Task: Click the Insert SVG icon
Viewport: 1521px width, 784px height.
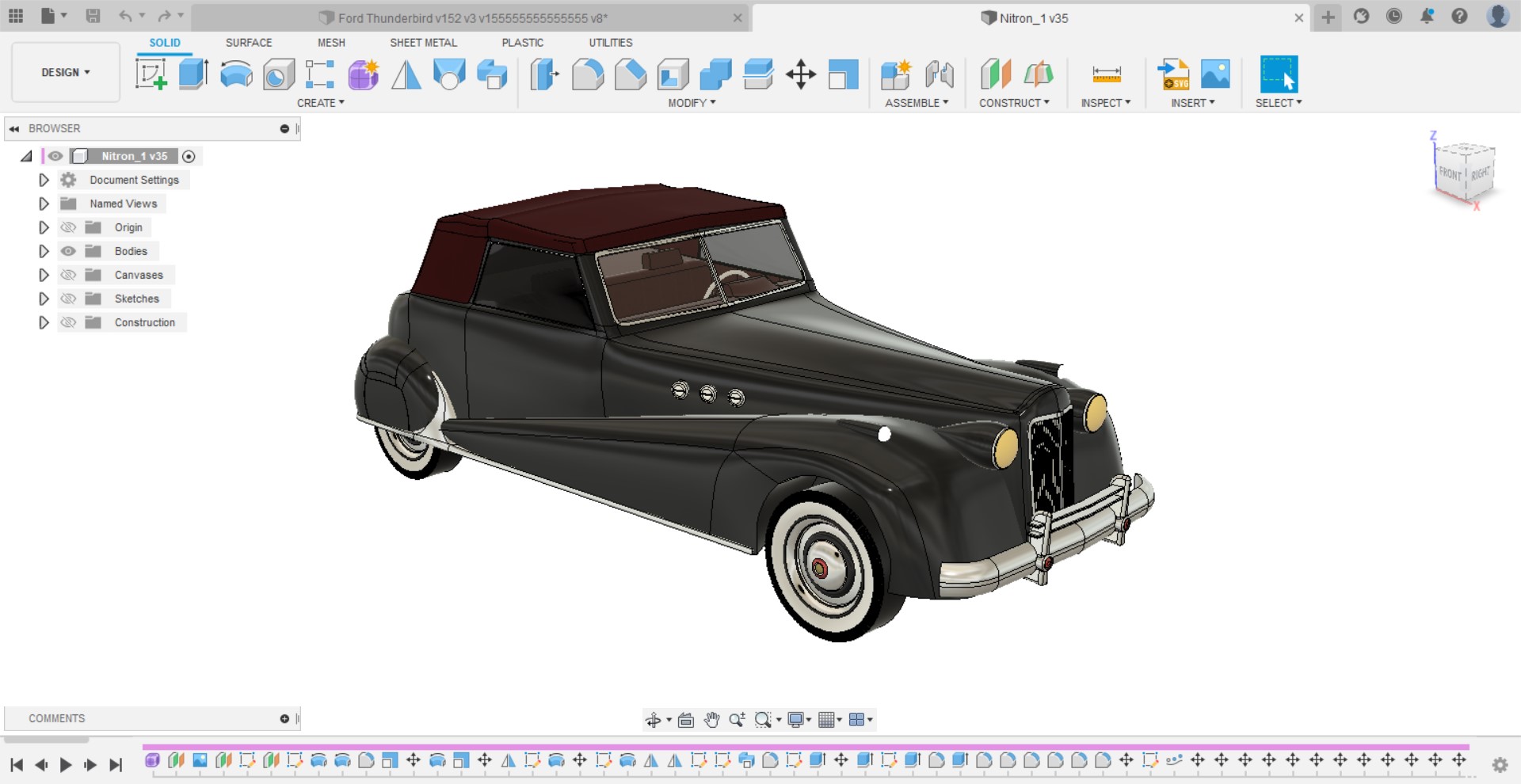Action: pyautogui.click(x=1173, y=74)
